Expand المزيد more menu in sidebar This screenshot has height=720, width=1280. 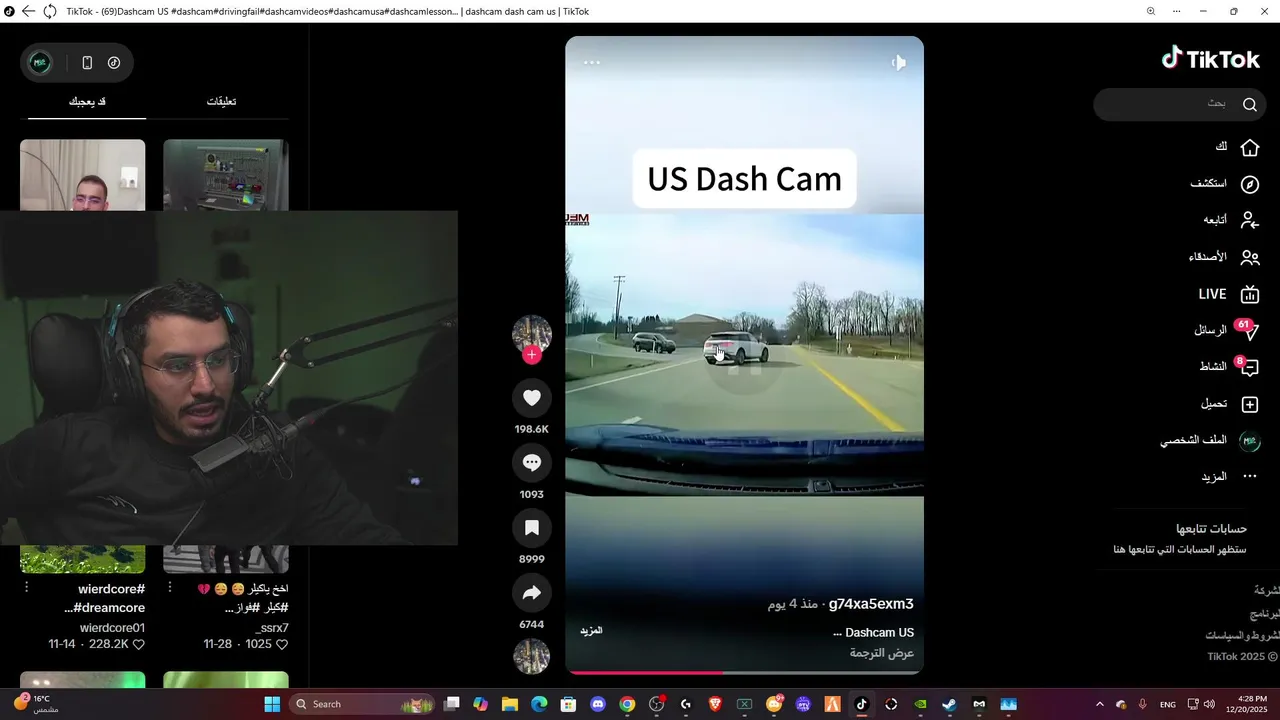pyautogui.click(x=1229, y=477)
